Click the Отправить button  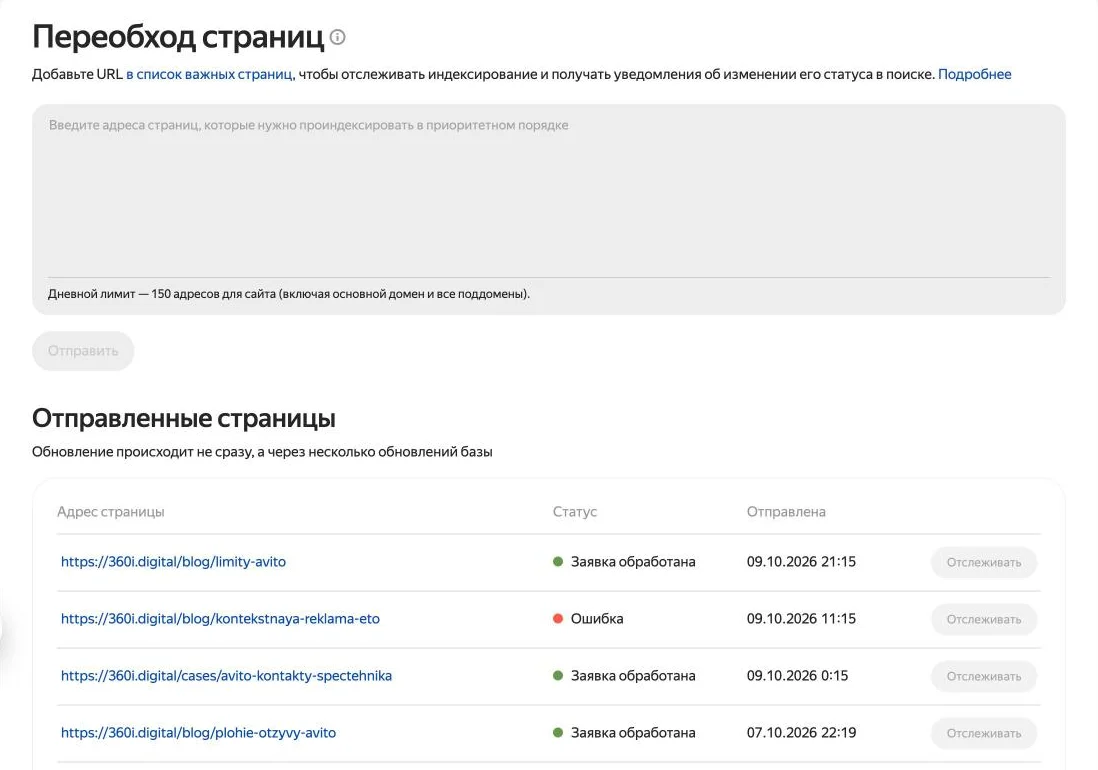[83, 351]
